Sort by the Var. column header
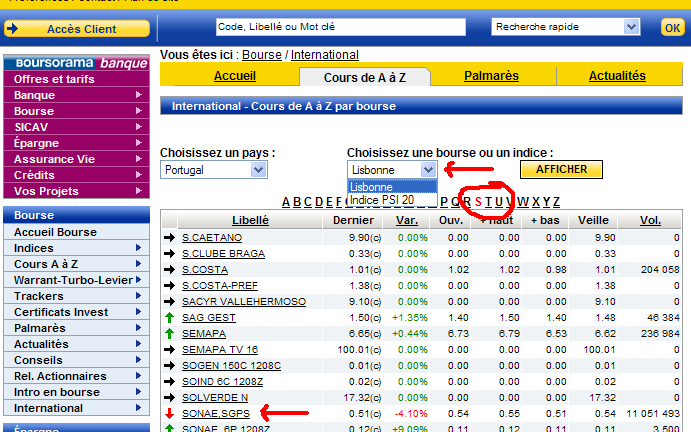The height and width of the screenshot is (432, 691). [407, 220]
